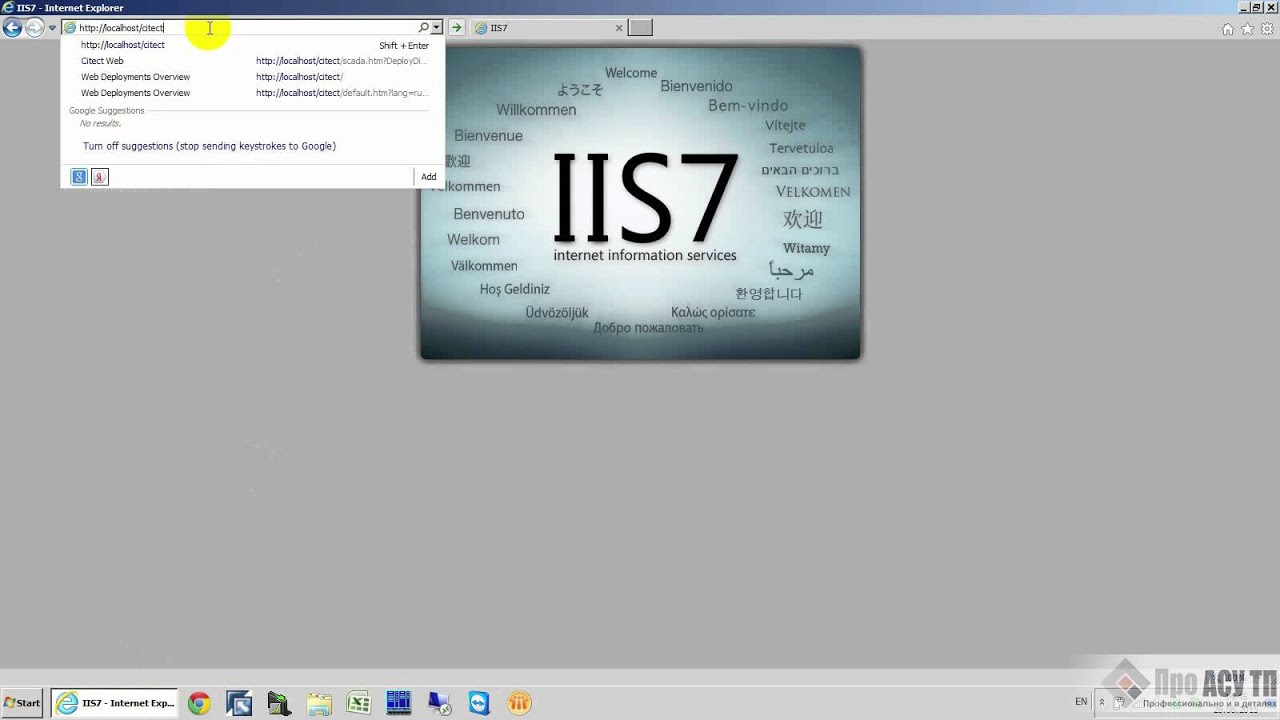This screenshot has width=1280, height=720.
Task: Click inside the address bar URL field
Action: click(x=246, y=28)
